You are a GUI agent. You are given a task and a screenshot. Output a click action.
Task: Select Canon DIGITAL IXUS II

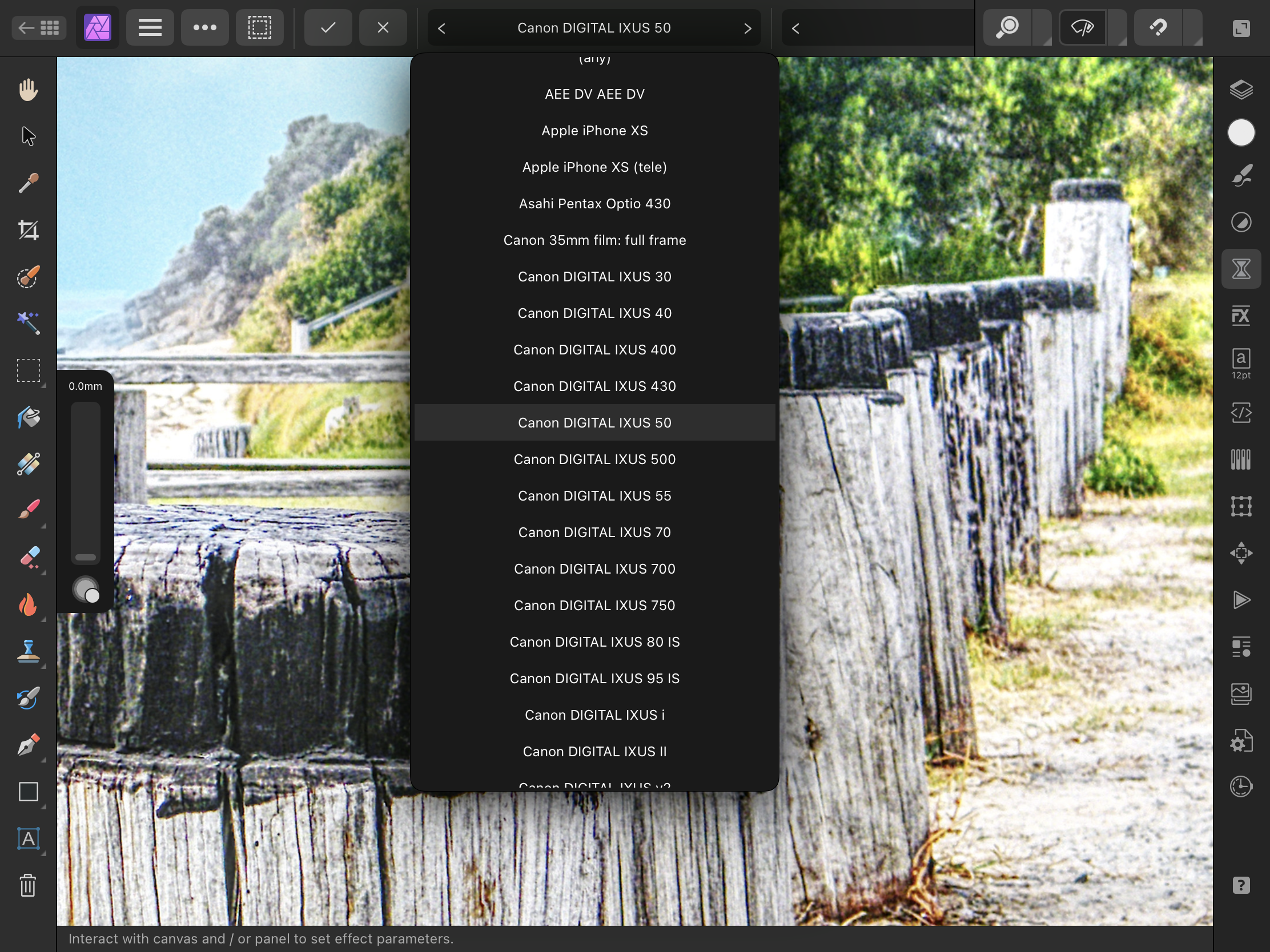click(x=595, y=752)
